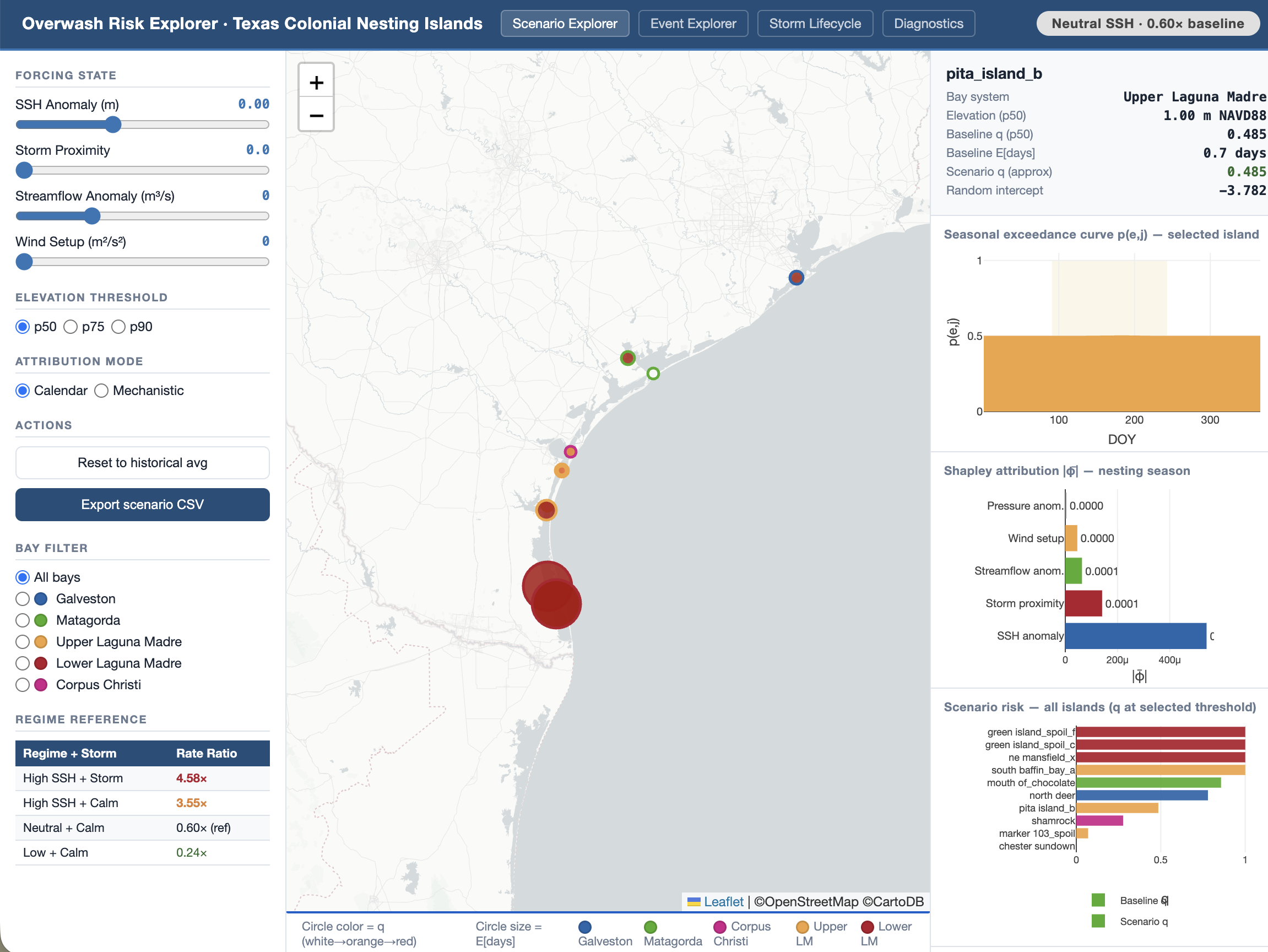Click the Streamflow anom. bar in Shapley chart
This screenshot has width=1268, height=952.
[x=1074, y=571]
